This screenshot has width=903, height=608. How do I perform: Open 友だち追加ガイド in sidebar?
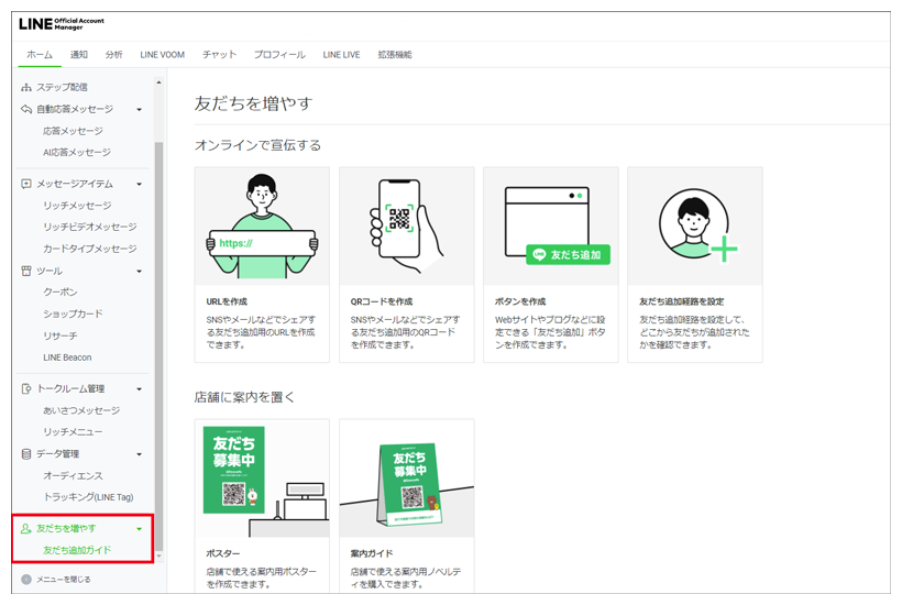coord(77,550)
